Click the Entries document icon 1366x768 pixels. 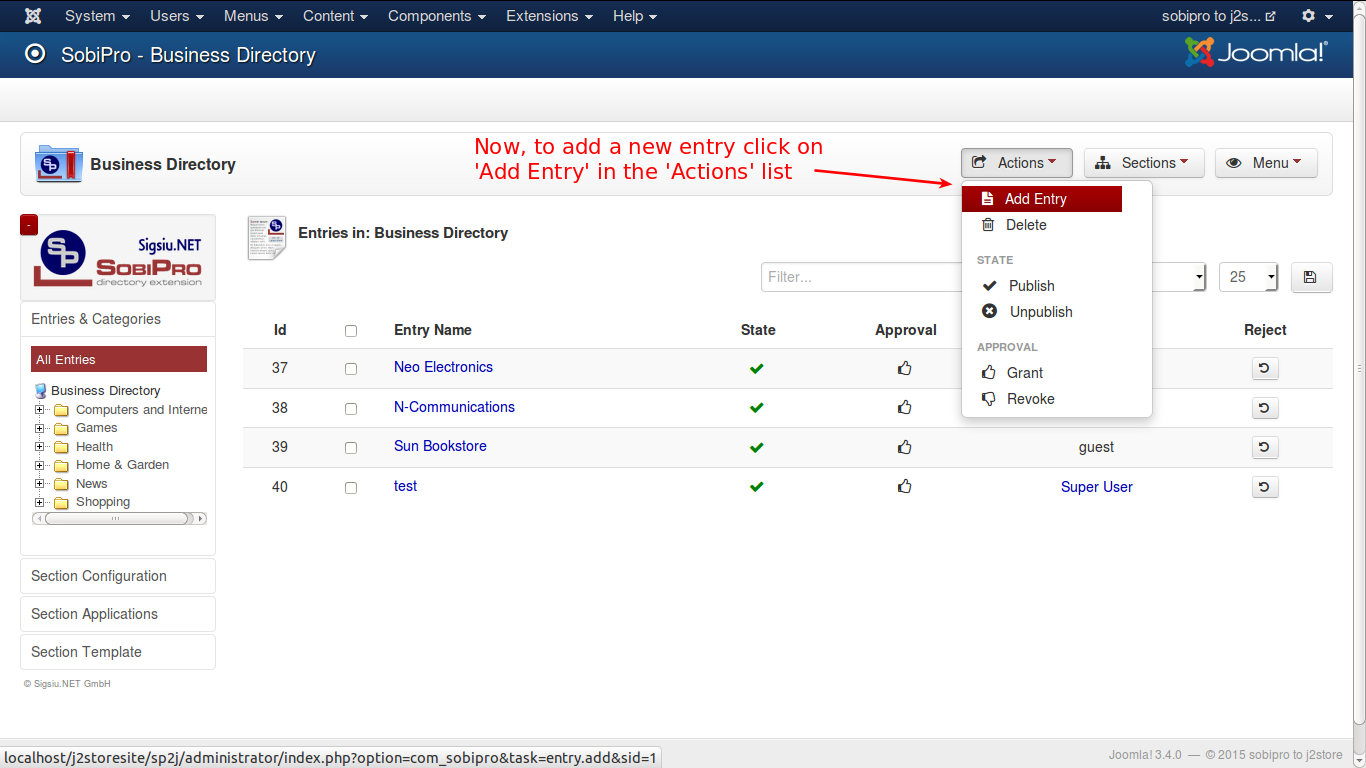(x=266, y=237)
